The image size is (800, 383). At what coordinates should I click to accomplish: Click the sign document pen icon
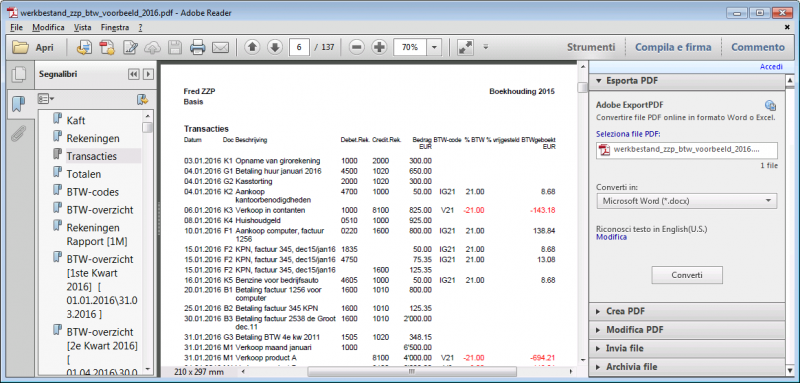[x=131, y=47]
